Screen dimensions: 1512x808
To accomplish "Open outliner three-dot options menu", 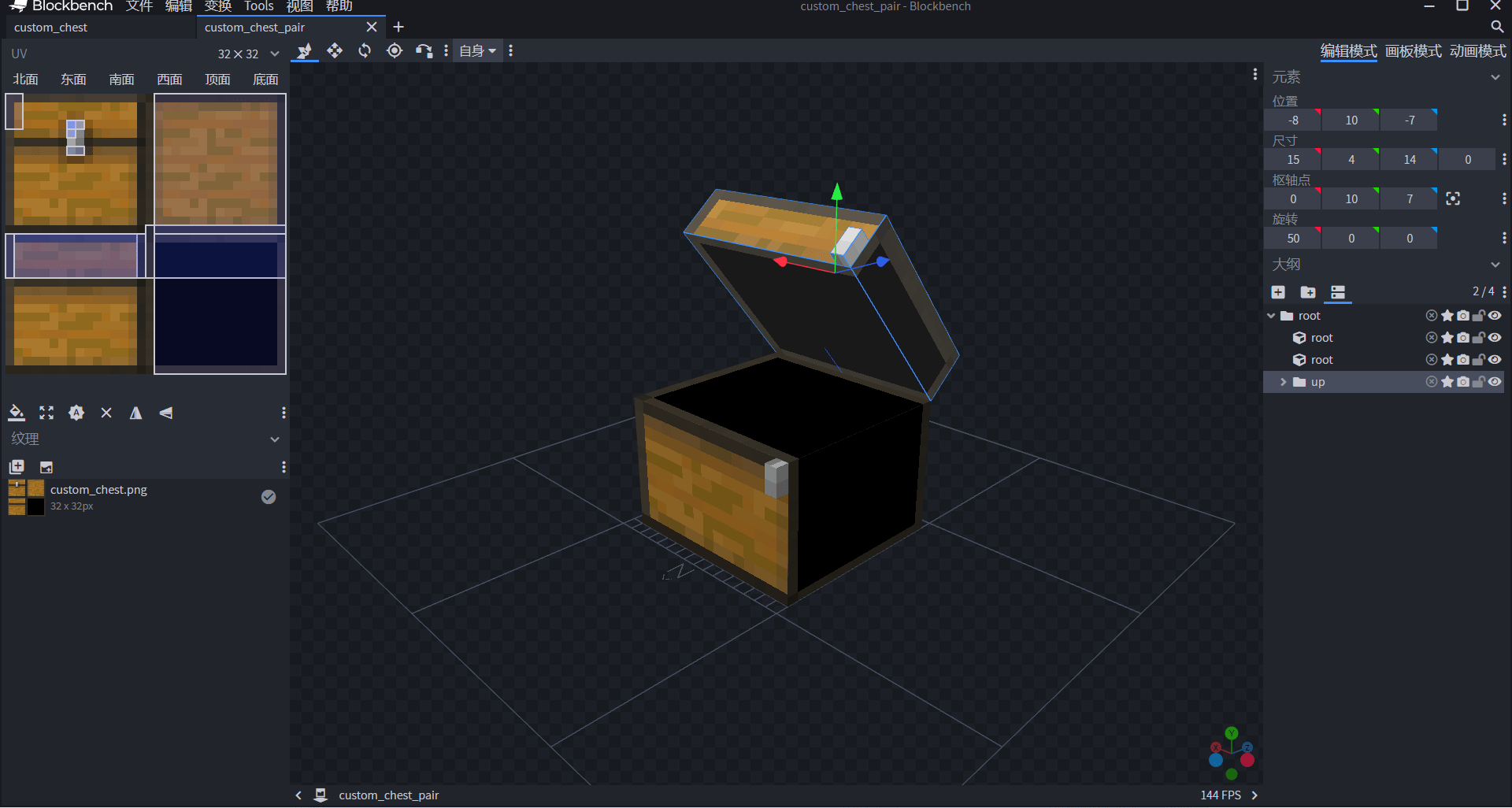I will pos(1504,292).
